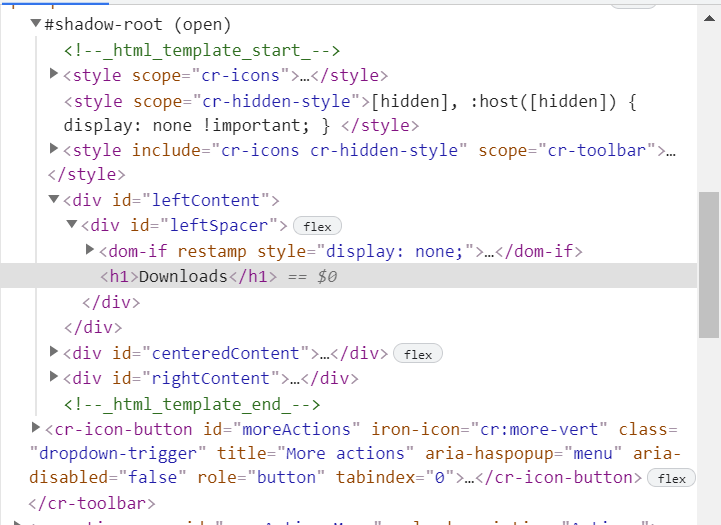Toggle flex badge after cr-icon-button closing tag
This screenshot has width=721, height=525.
(672, 479)
